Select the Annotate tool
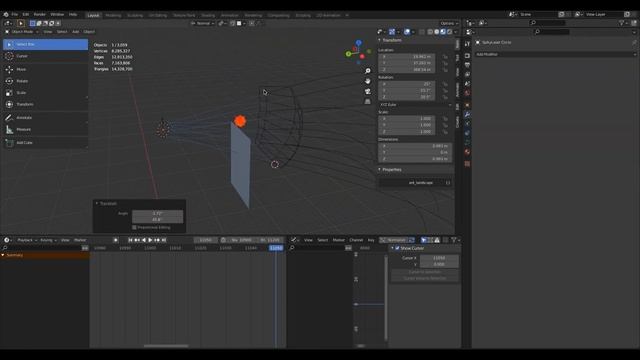Screen dimensions: 640x360 tap(45, 118)
